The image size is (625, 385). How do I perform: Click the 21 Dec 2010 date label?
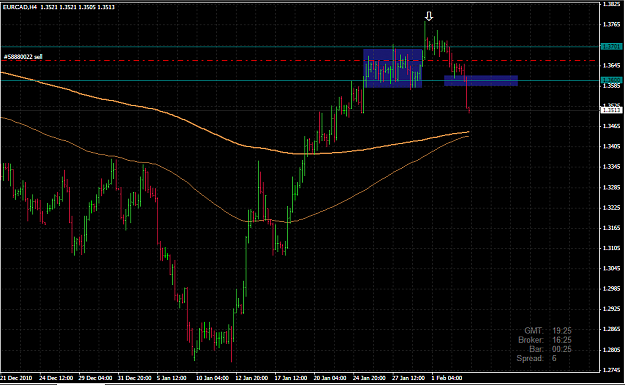pyautogui.click(x=16, y=378)
